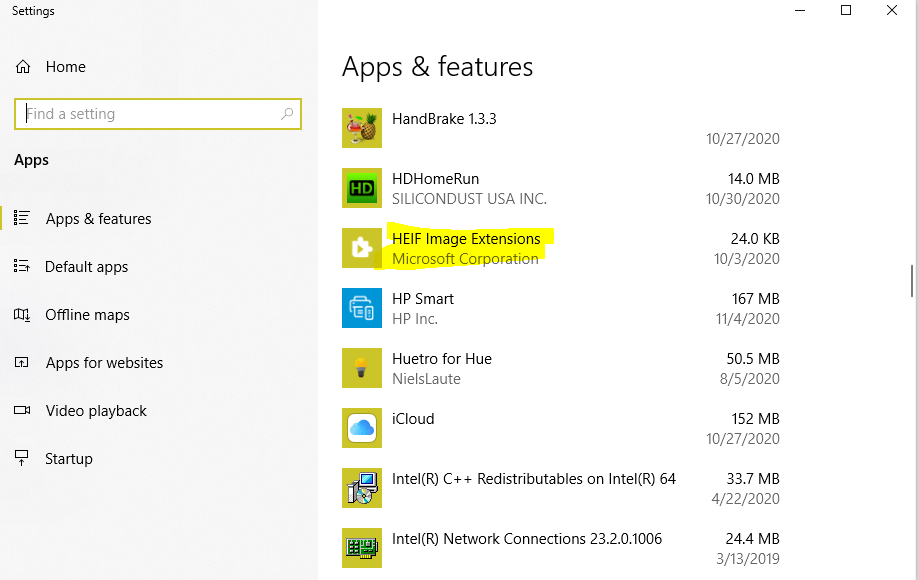Click the Huetro for Hue lightbulb icon
The image size is (919, 580).
(362, 368)
